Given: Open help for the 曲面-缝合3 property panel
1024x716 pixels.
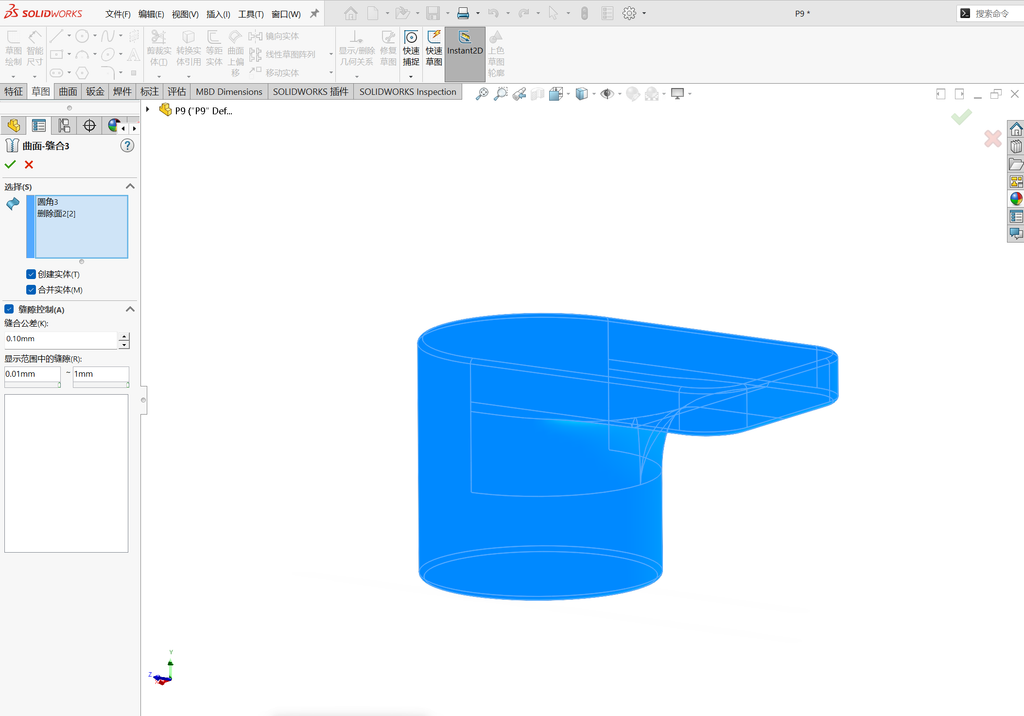Looking at the screenshot, I should pos(127,146).
